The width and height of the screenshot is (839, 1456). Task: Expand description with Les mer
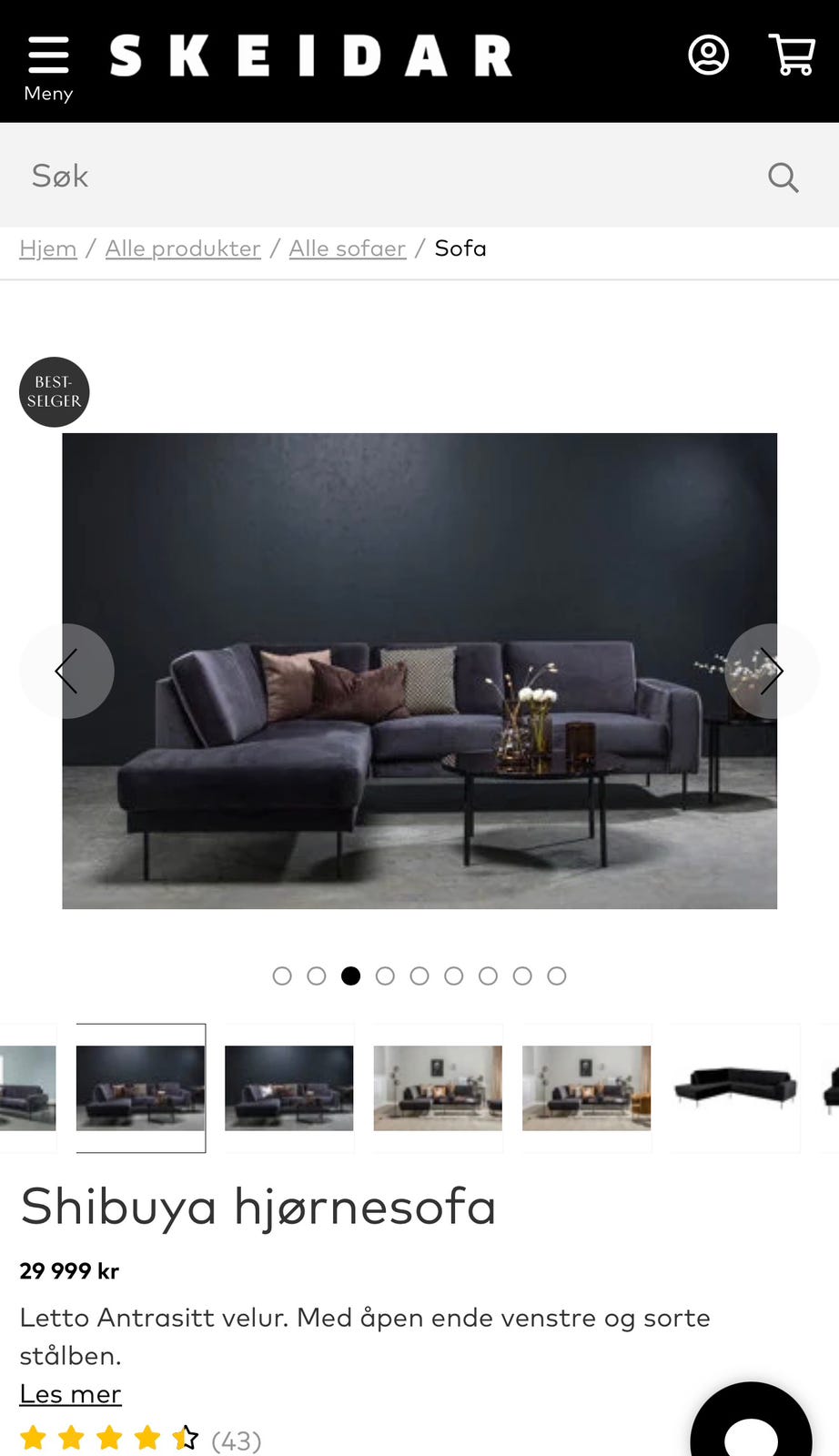pos(71,1394)
